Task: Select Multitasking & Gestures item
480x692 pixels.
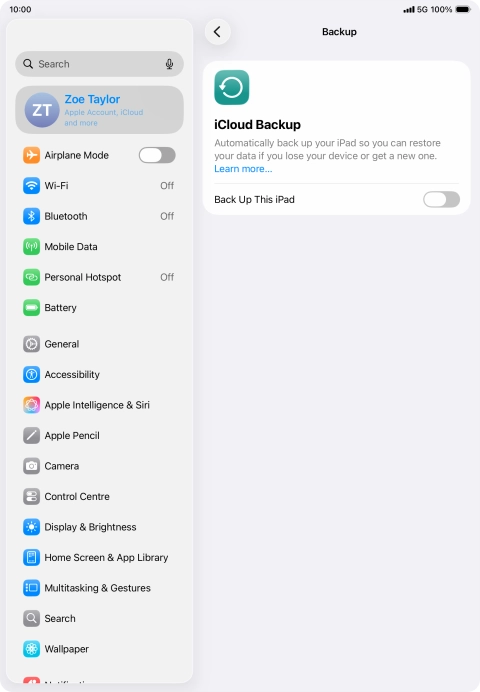Action: tap(100, 588)
